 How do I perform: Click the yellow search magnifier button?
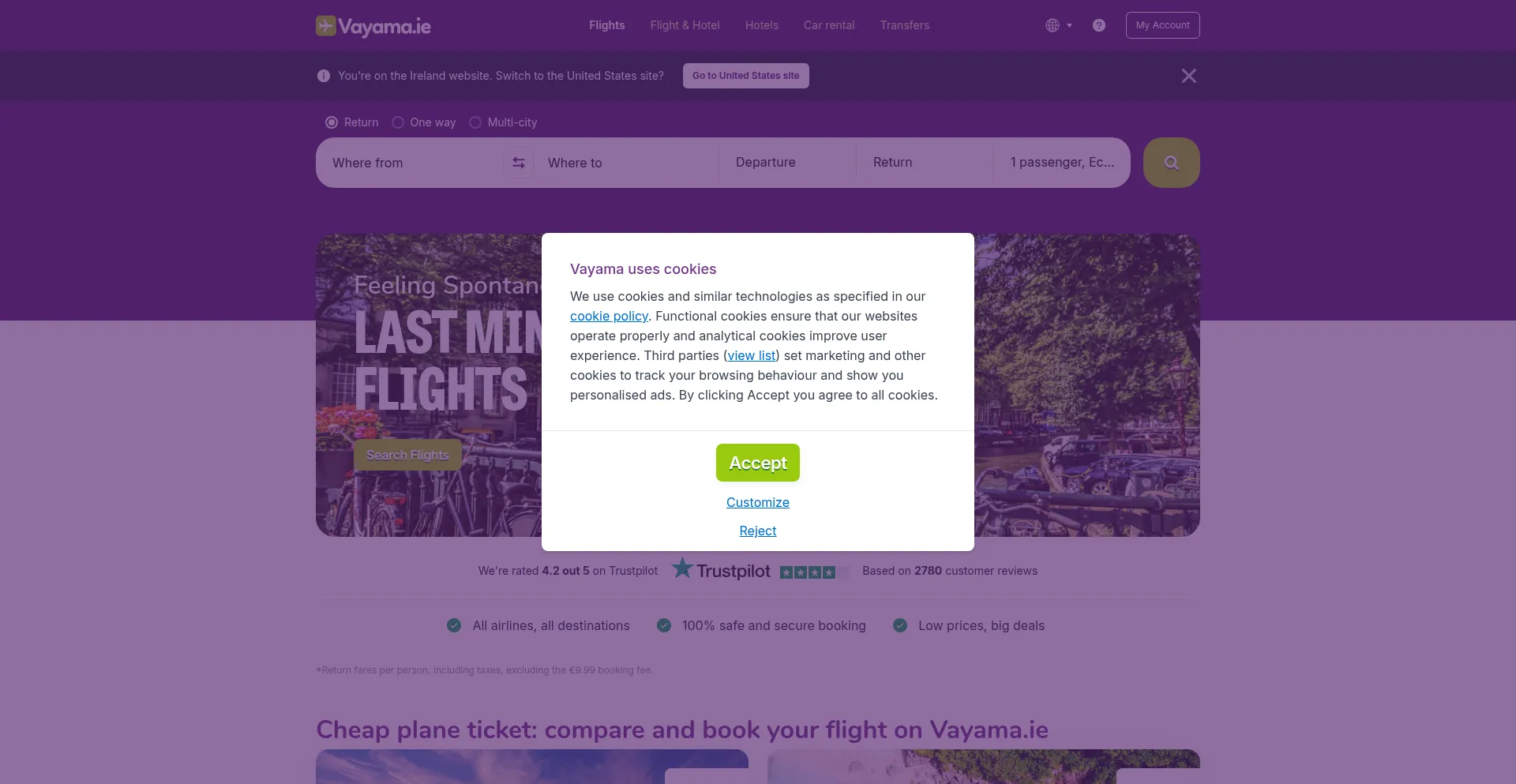tap(1171, 163)
